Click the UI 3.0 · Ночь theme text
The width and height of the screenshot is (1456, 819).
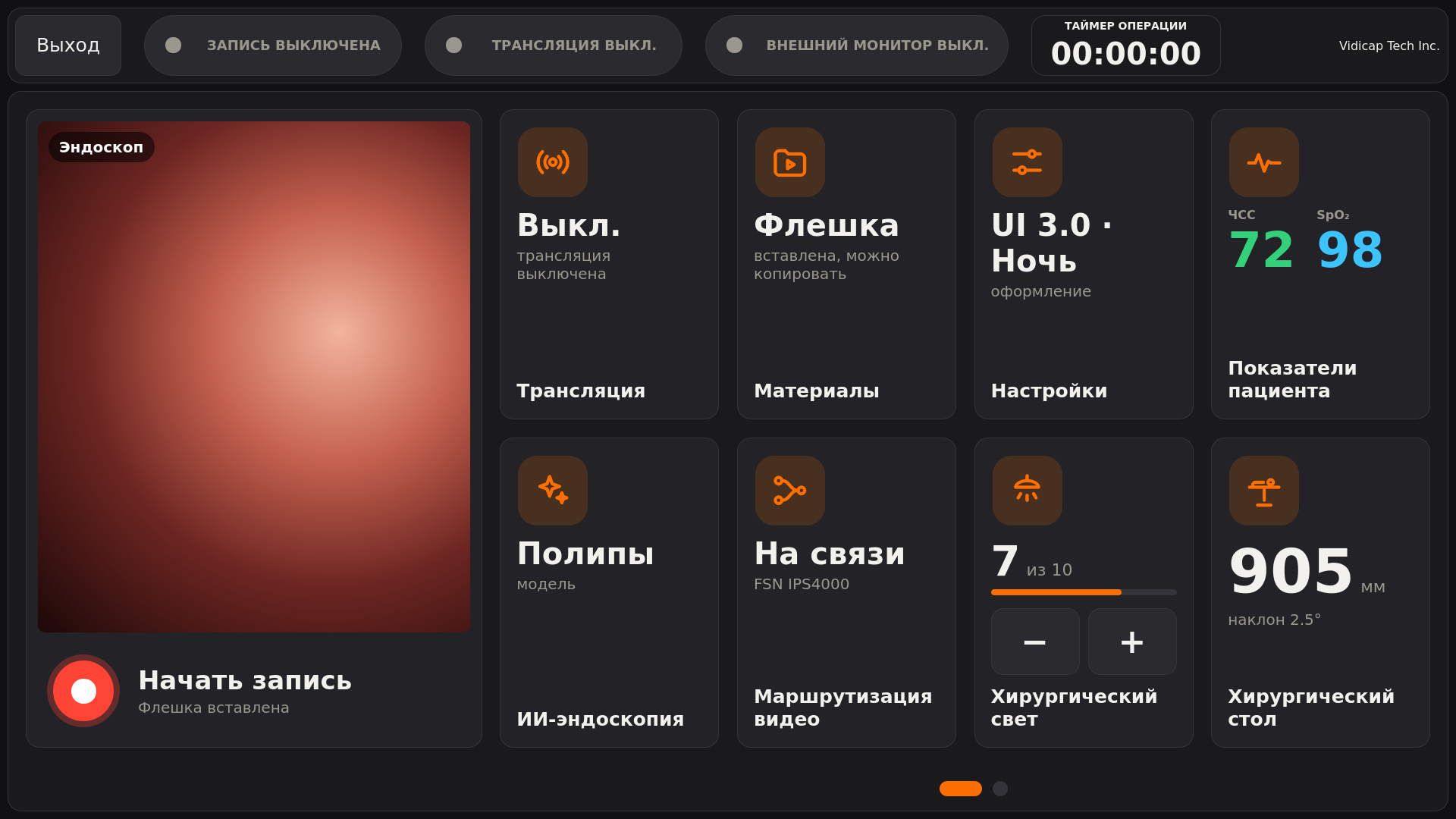[x=1052, y=243]
